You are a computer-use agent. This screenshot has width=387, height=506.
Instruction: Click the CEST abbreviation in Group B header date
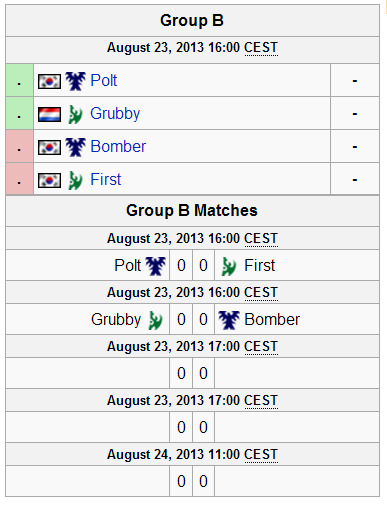pos(261,48)
